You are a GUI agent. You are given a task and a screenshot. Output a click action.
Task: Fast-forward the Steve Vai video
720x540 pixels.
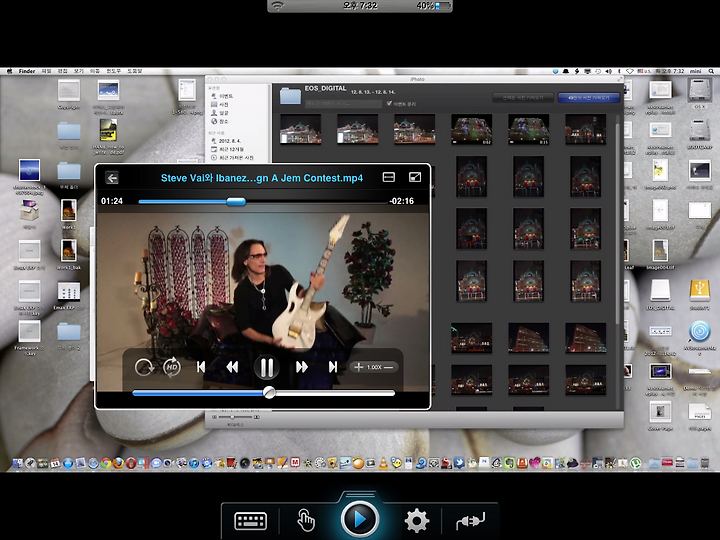click(302, 367)
